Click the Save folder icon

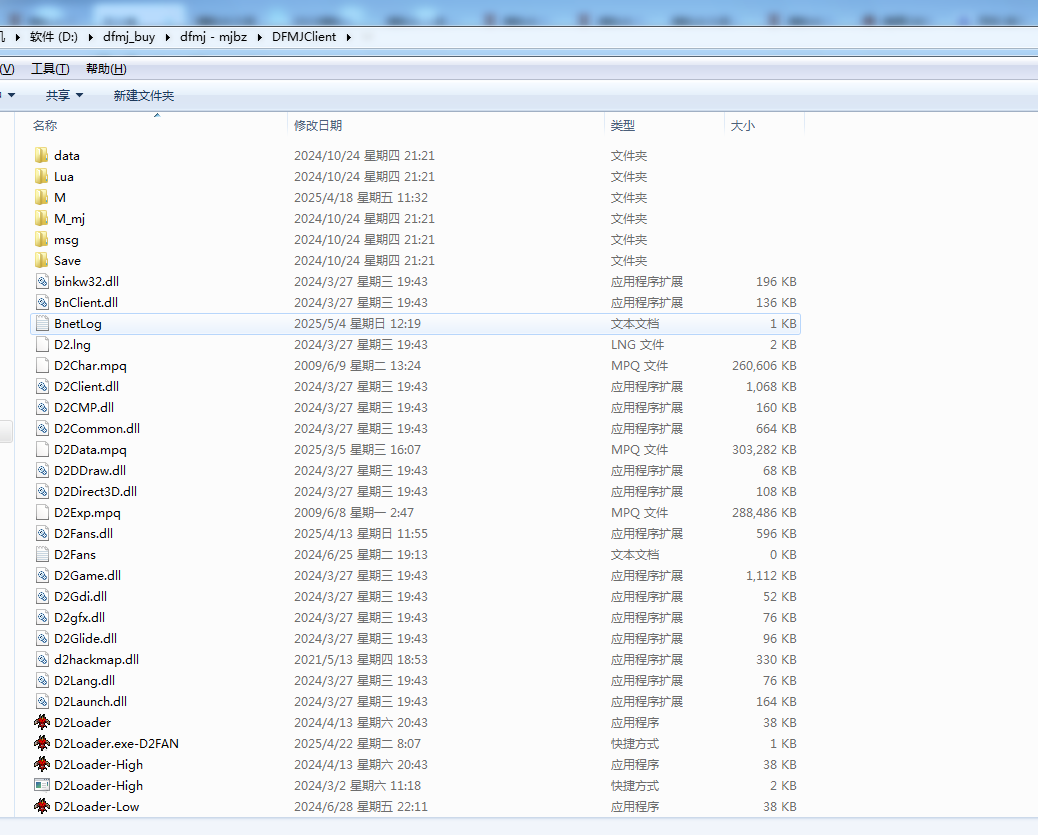pyautogui.click(x=42, y=261)
